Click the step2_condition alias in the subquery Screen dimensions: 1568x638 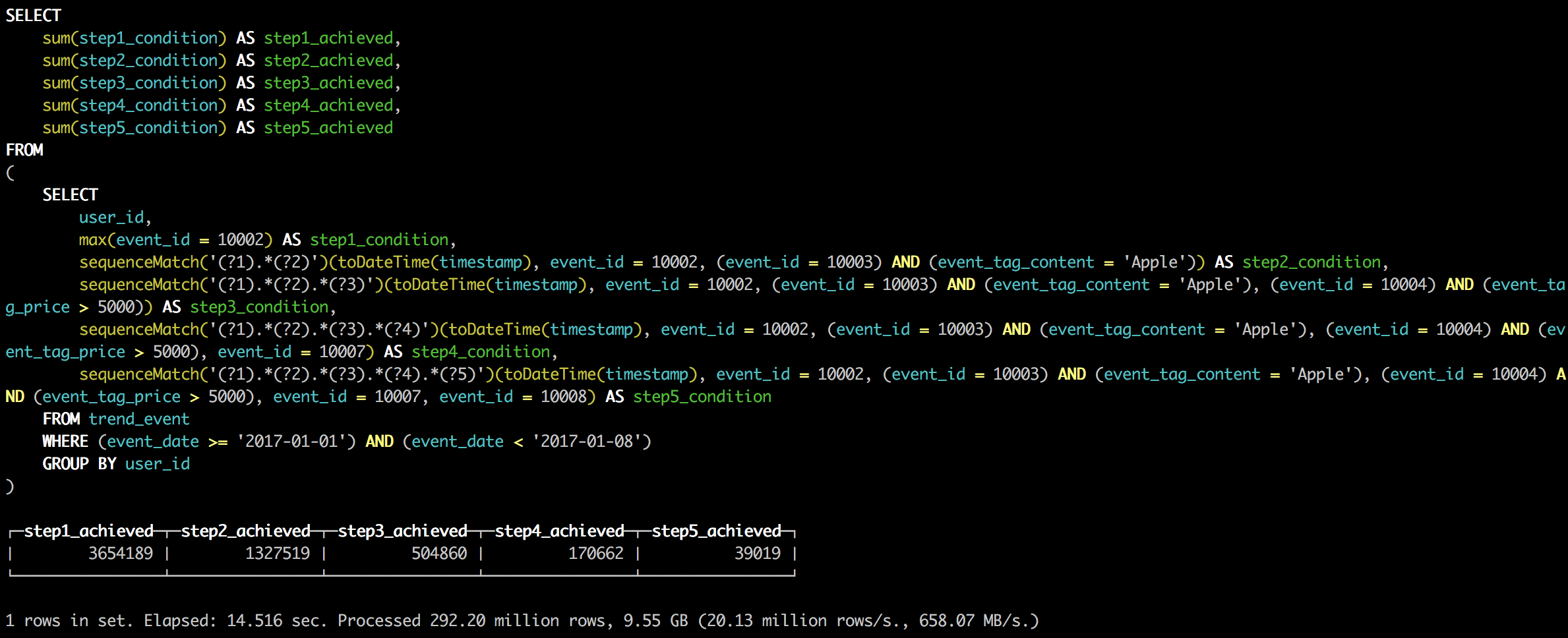1311,262
